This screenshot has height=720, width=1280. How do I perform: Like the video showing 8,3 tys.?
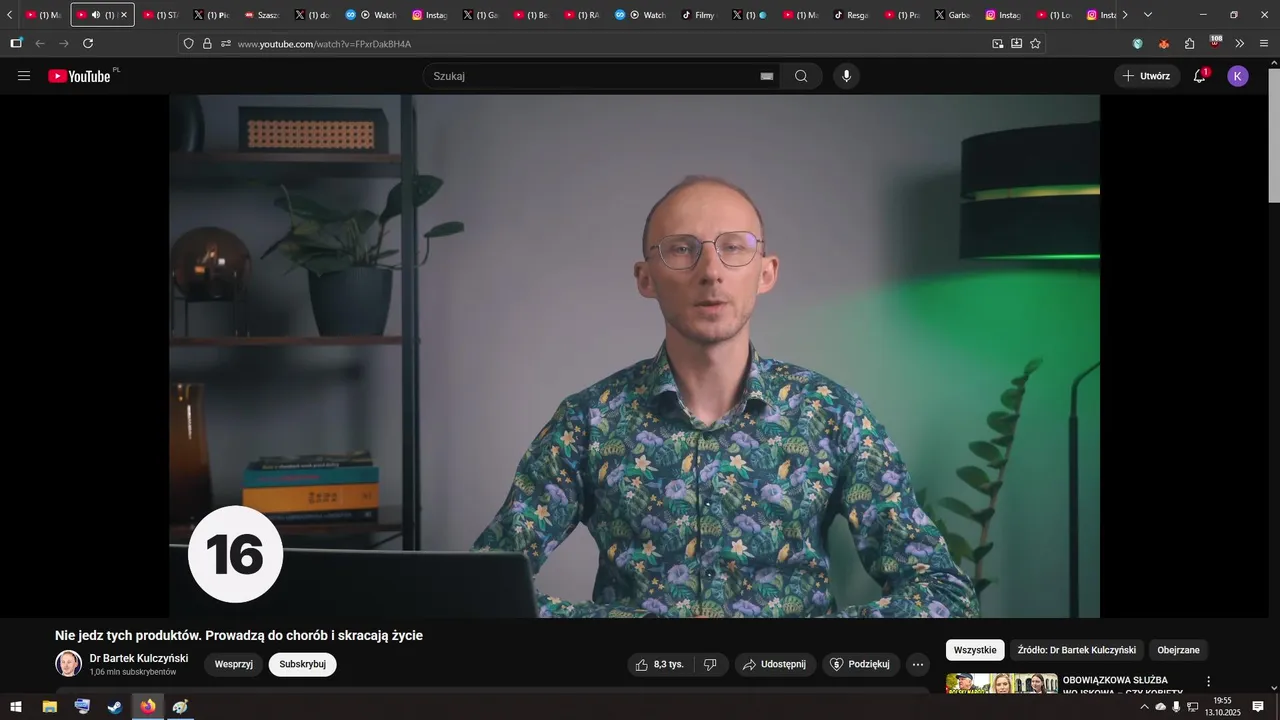point(660,664)
